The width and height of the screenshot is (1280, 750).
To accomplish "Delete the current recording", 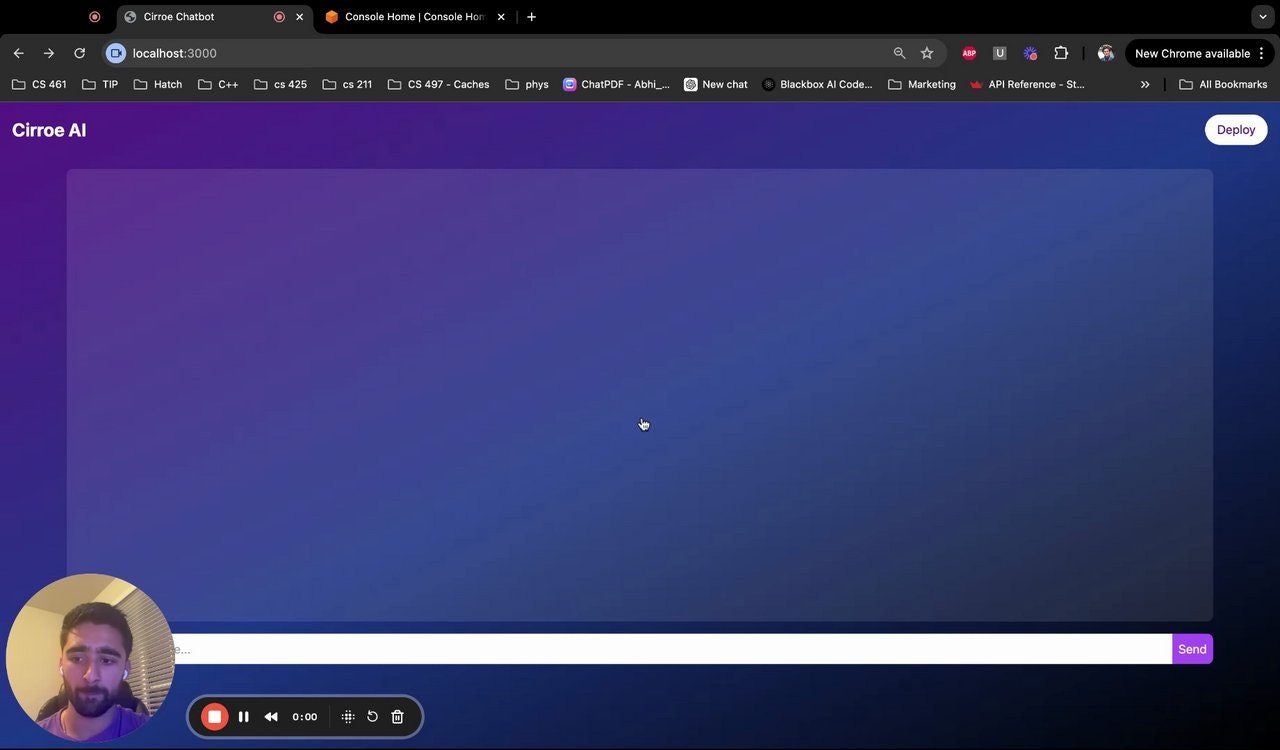I will (x=397, y=716).
